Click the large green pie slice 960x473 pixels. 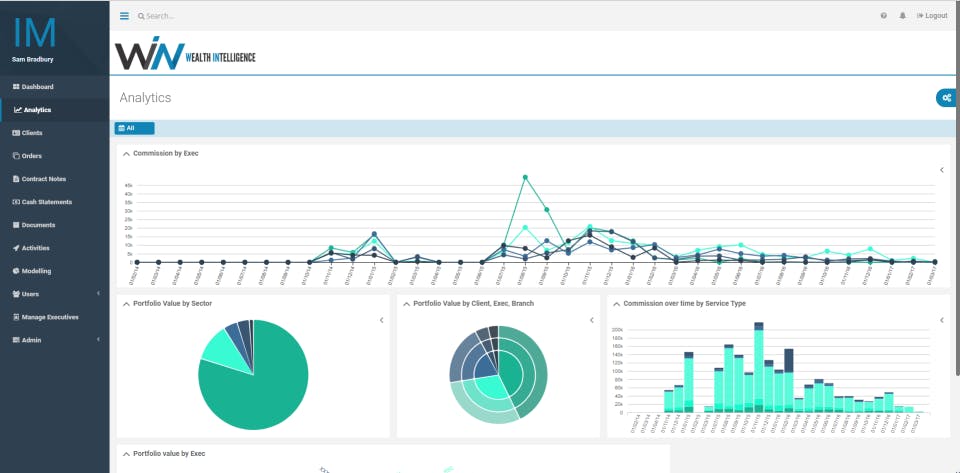point(257,392)
